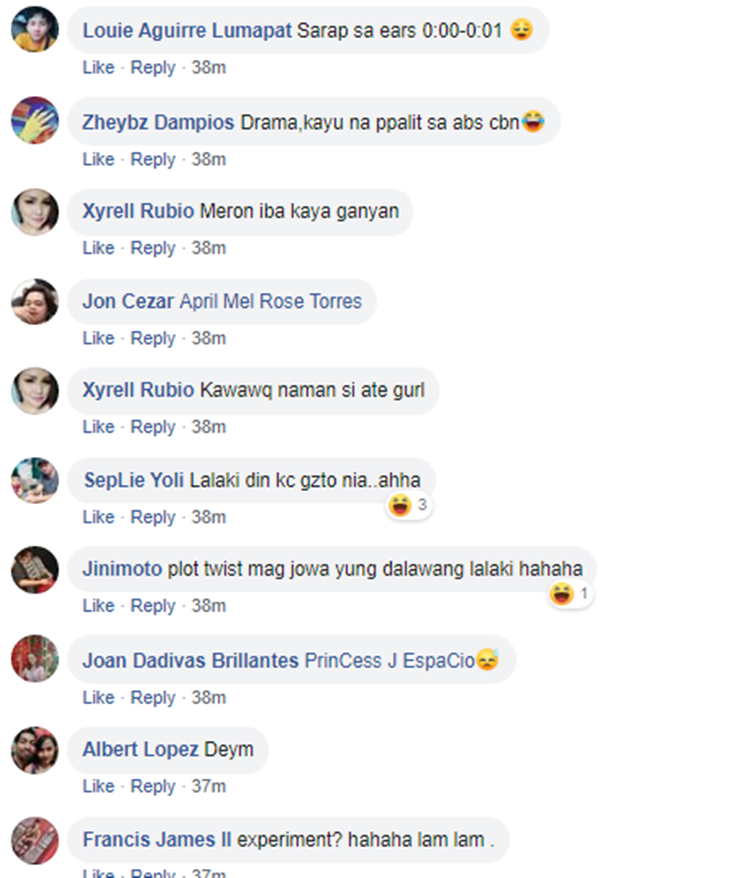
Task: Open tagged profile April Mel Rose Torres
Action: (271, 301)
